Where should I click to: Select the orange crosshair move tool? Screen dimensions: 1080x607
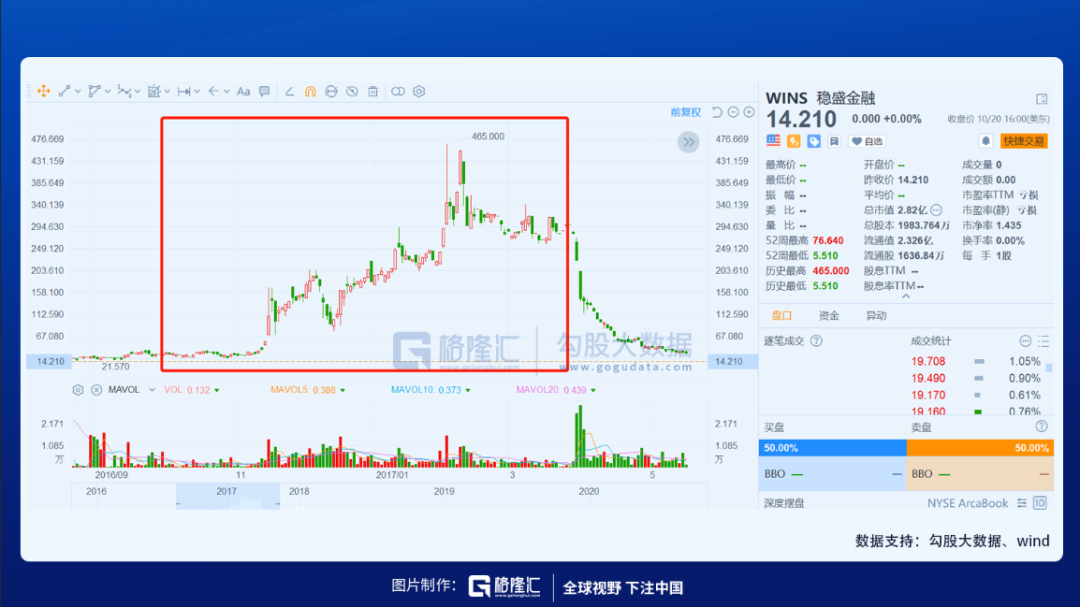43,91
